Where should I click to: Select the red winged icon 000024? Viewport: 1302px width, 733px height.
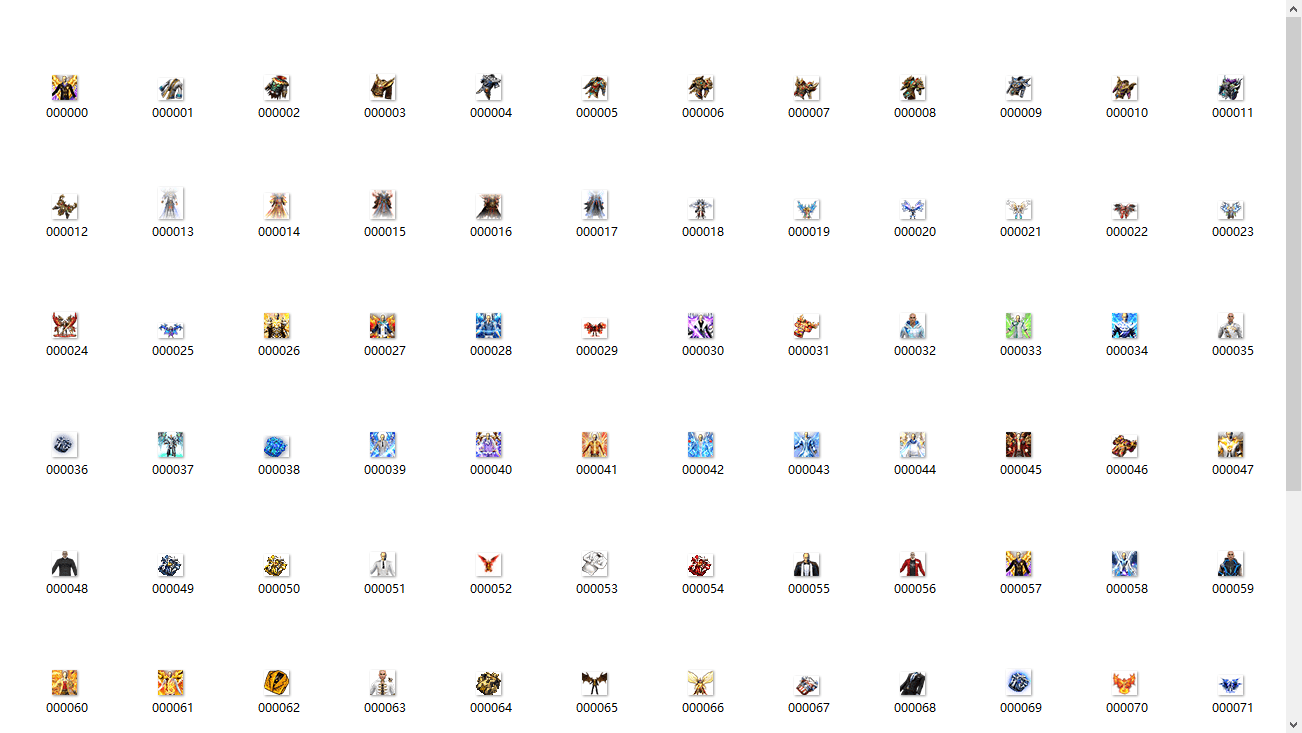66,326
